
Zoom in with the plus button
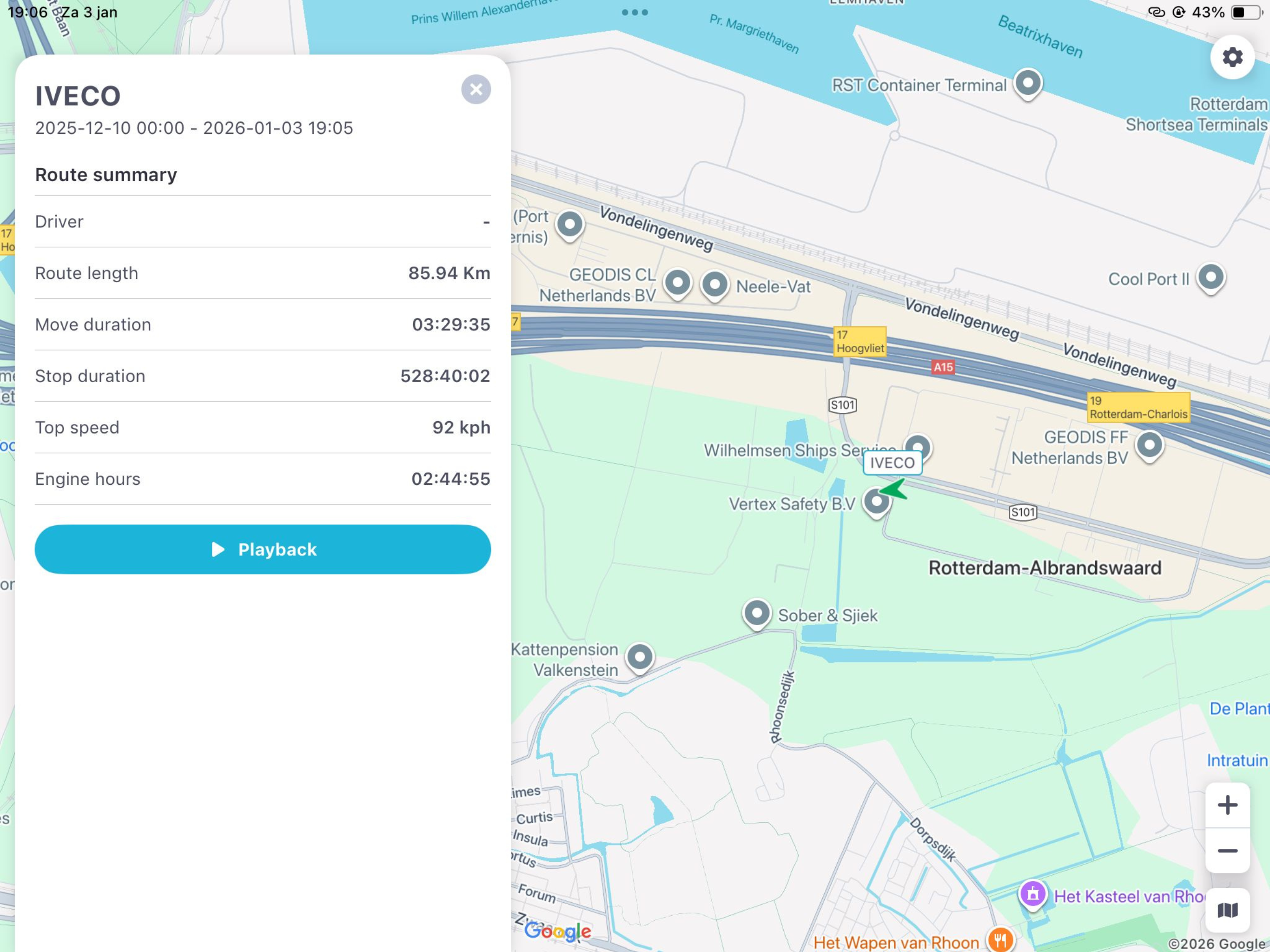tap(1228, 805)
